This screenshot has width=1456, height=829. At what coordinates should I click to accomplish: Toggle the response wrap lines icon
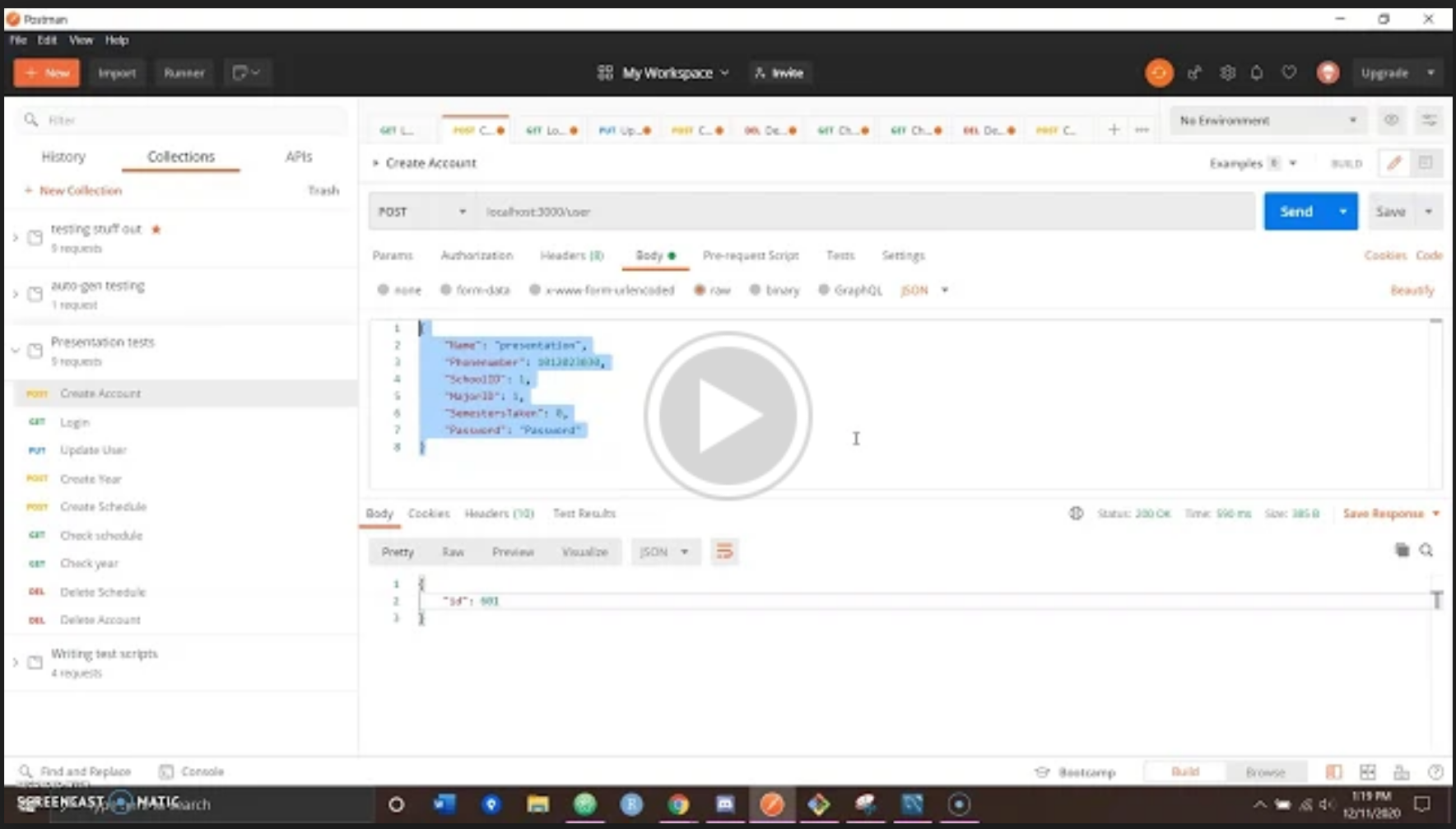[724, 552]
